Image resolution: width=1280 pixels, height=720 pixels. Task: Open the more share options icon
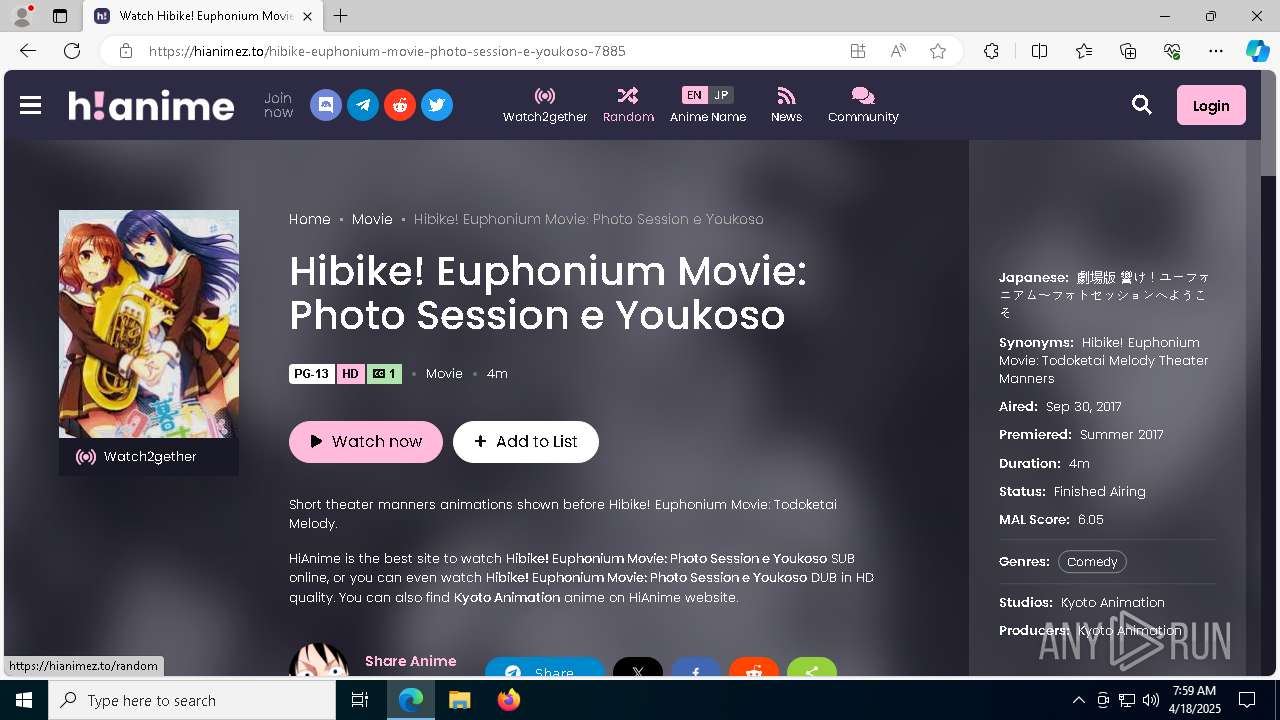point(812,668)
